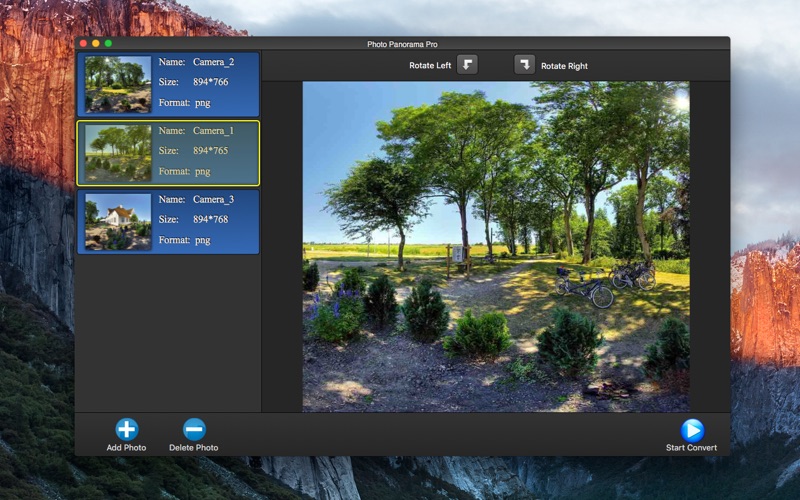Select the Camera_2 thumbnail image
800x500 pixels.
pos(118,84)
